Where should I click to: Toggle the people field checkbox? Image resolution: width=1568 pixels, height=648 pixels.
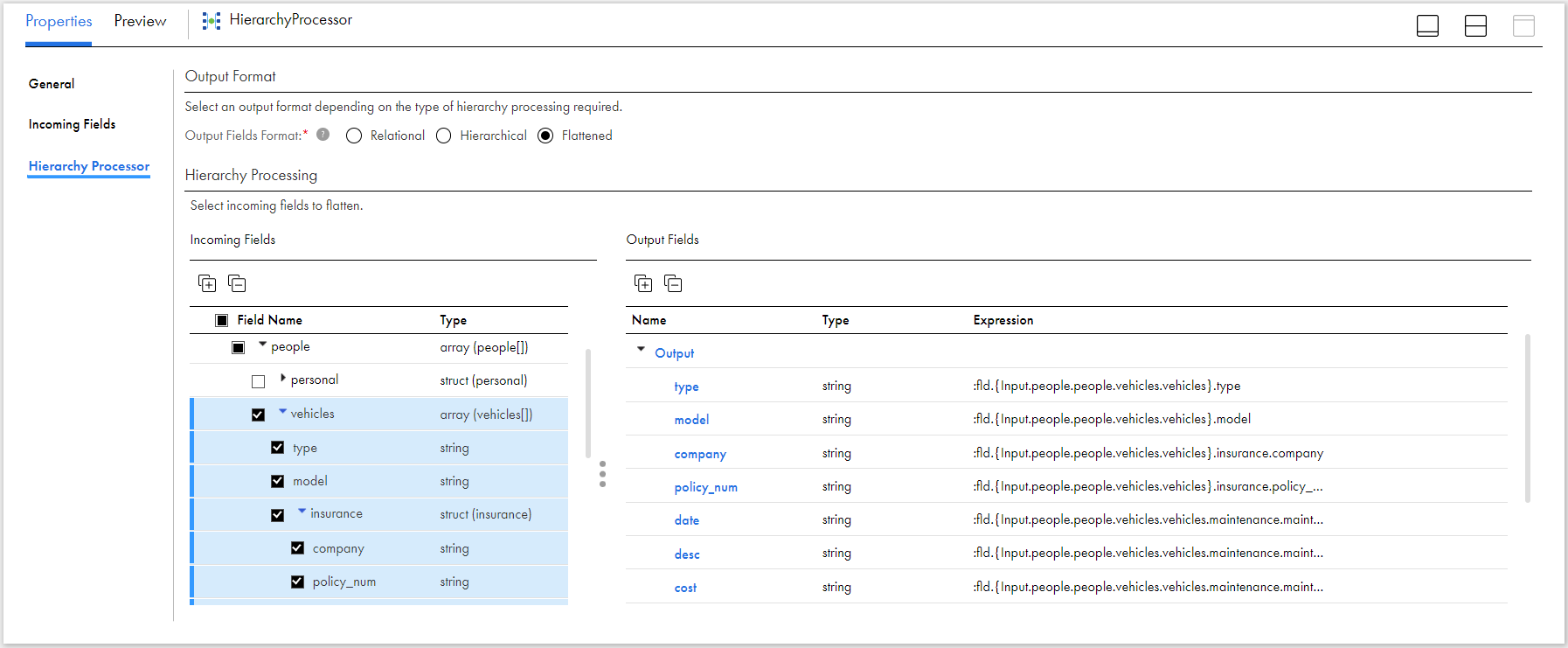tap(238, 347)
